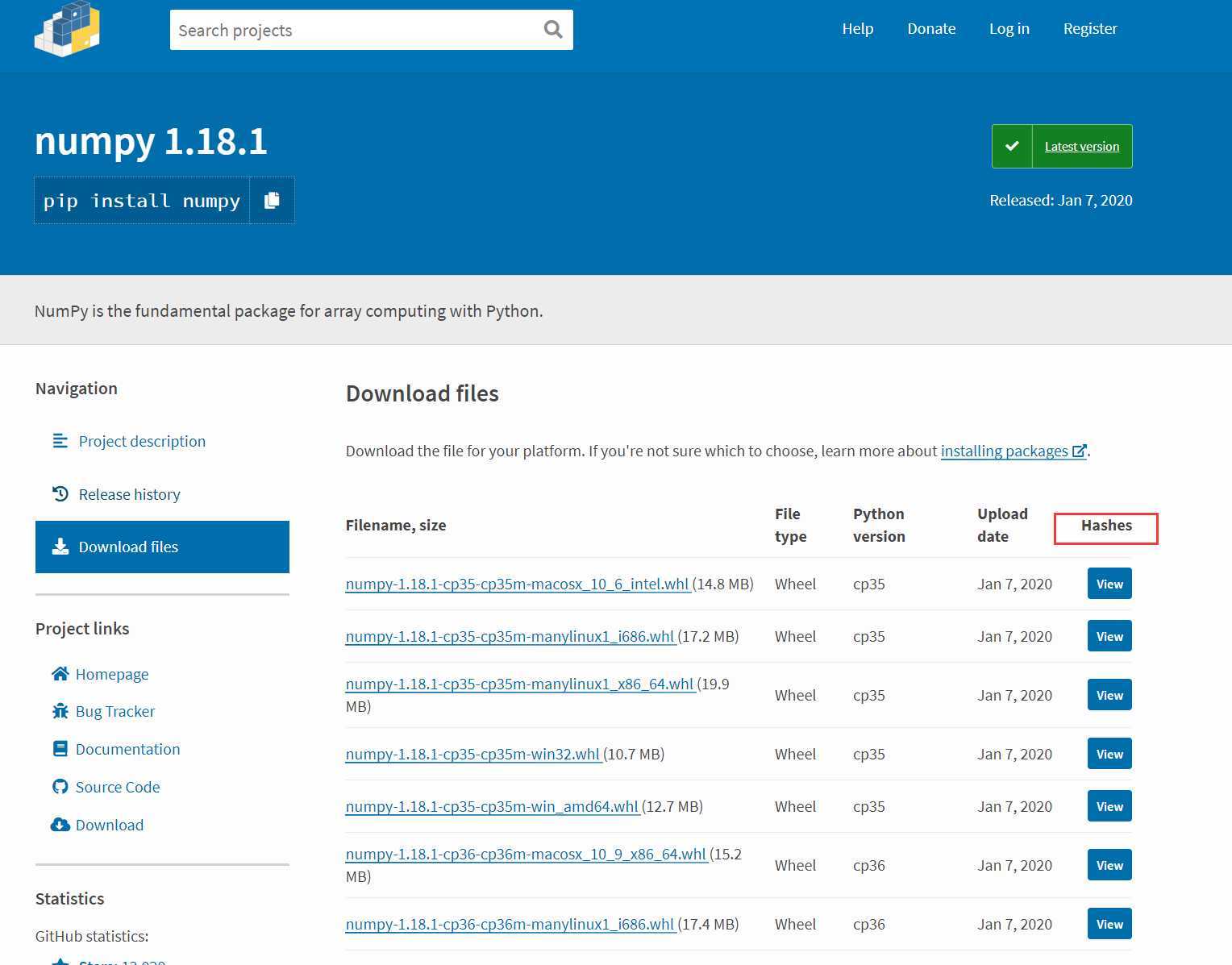Image resolution: width=1232 pixels, height=965 pixels.
Task: Click the Navigation sidebar heading
Action: 77,388
